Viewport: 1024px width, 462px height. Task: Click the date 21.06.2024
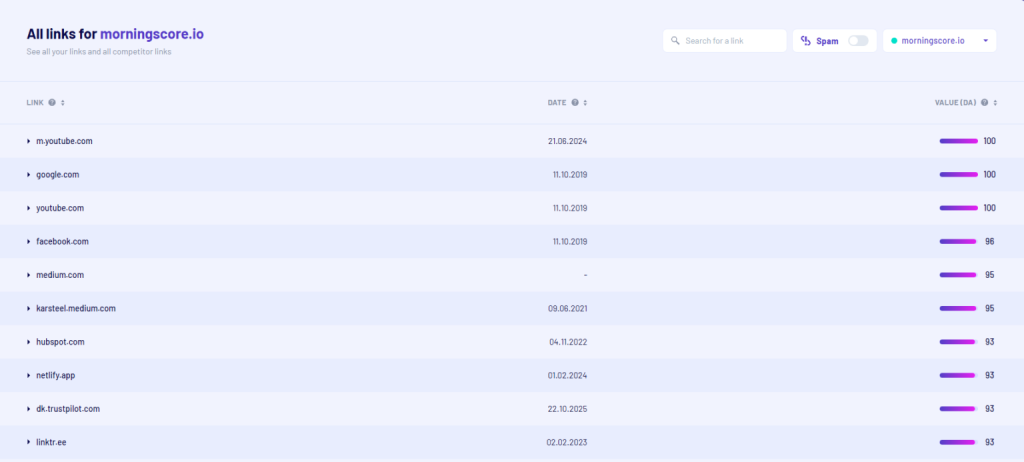(x=568, y=141)
